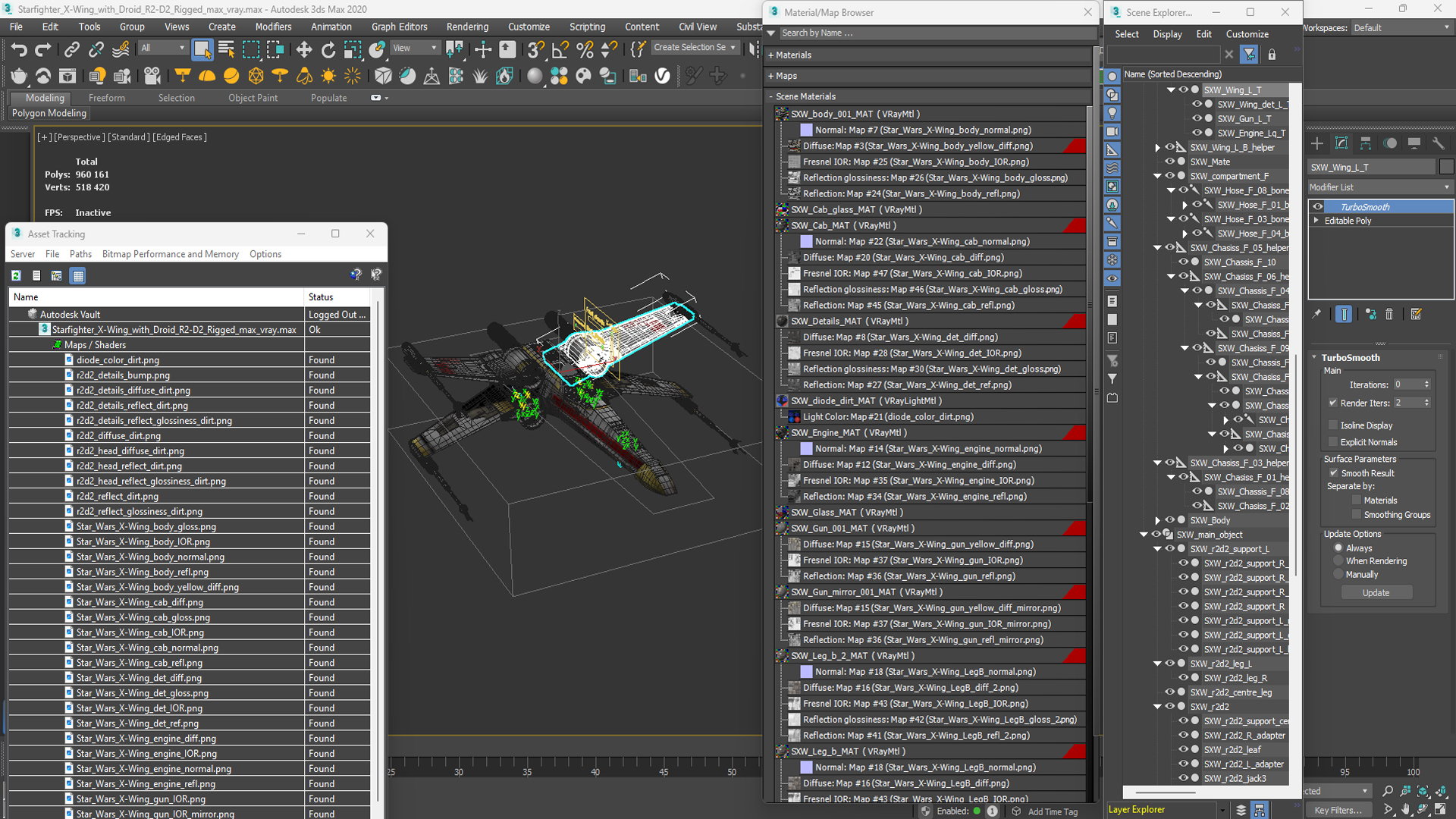Click the teapot Render Setup icon
Image resolution: width=1456 pixels, height=819 pixels.
coord(19,76)
